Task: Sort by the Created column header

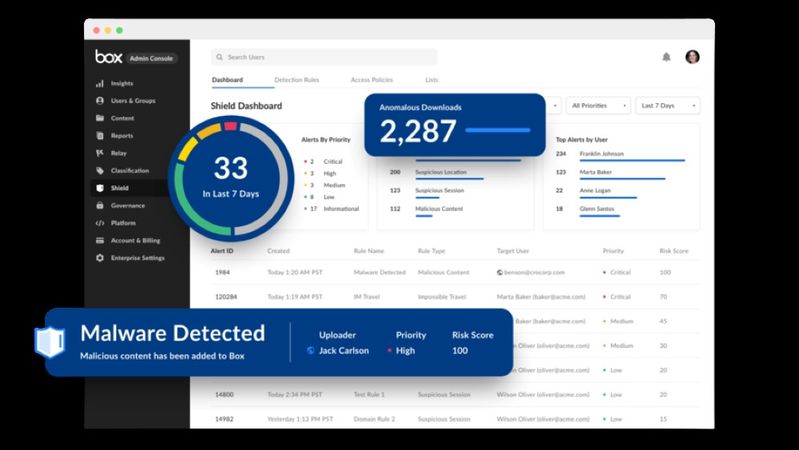Action: click(x=278, y=251)
